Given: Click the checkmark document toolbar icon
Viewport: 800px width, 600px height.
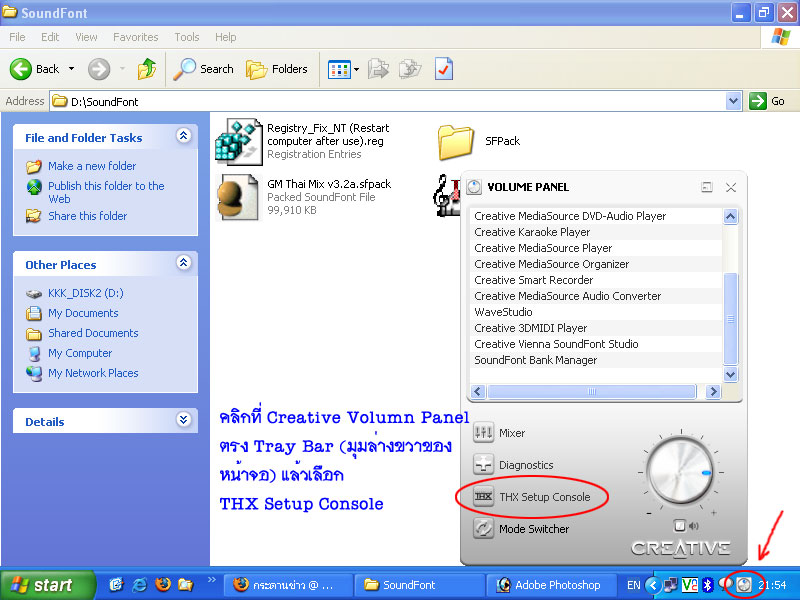Looking at the screenshot, I should click(x=444, y=69).
